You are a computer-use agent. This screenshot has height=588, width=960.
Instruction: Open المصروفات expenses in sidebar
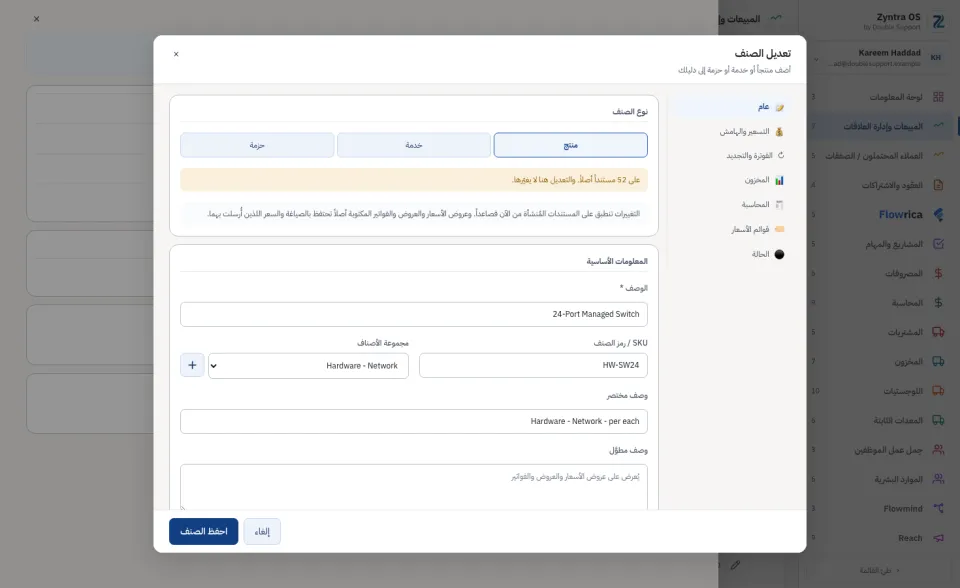904,273
